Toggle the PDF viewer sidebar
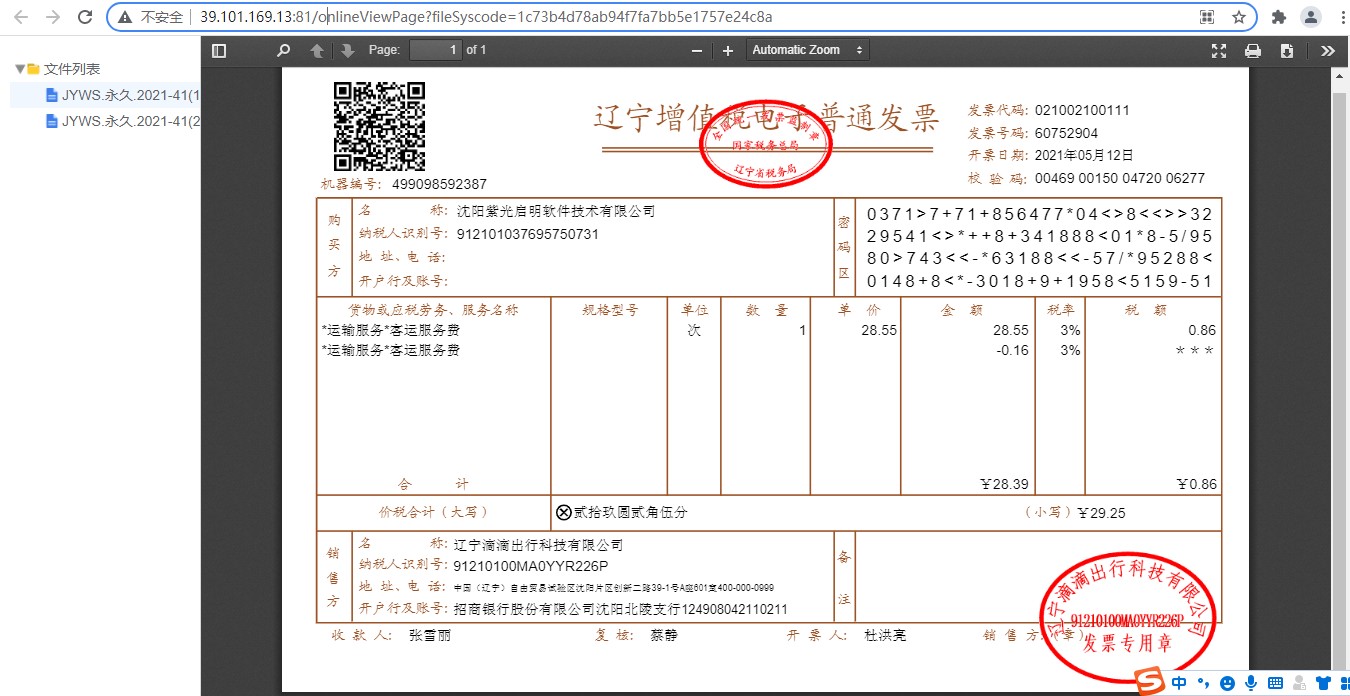This screenshot has width=1350, height=696. point(219,50)
